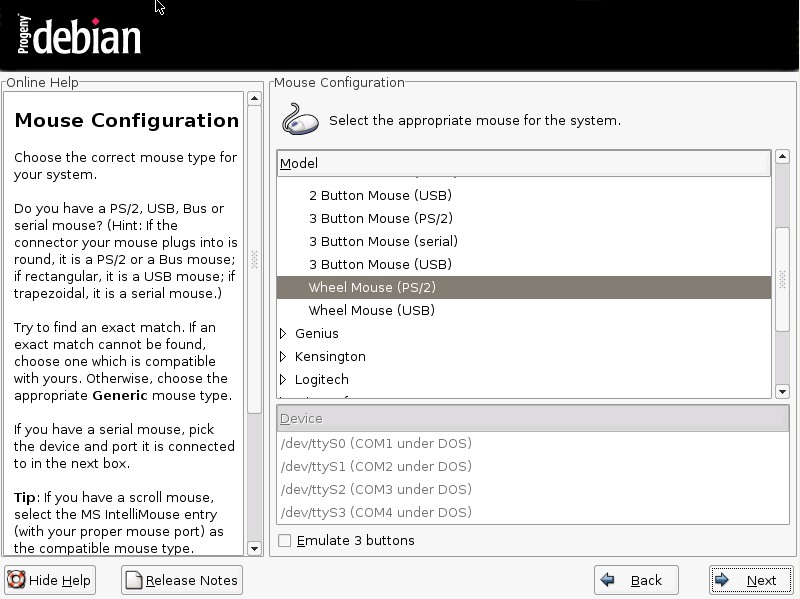Select 3 Button Mouse (serial)
Screen dimensions: 800x599
pyautogui.click(x=383, y=242)
